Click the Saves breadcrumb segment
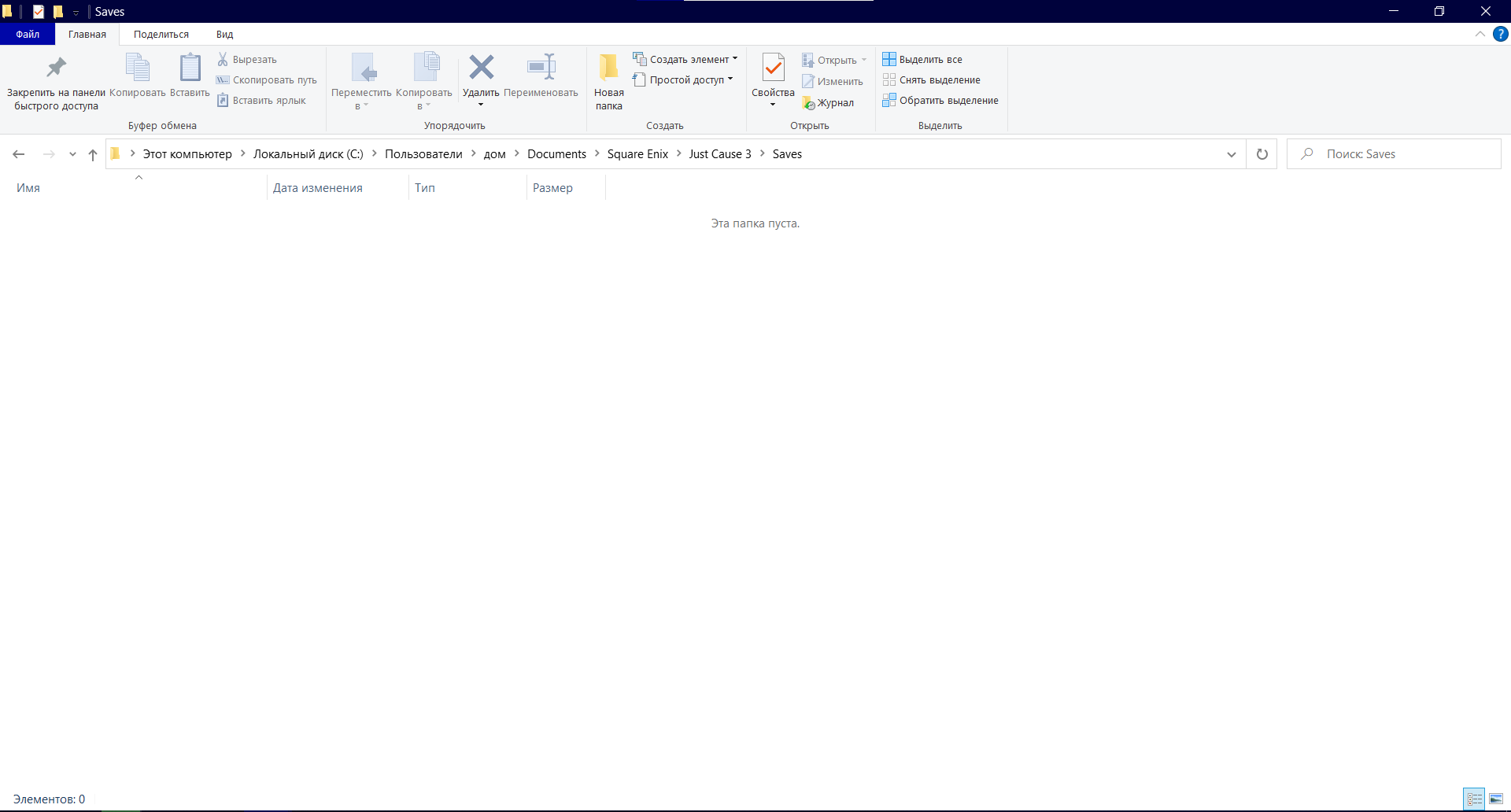1511x812 pixels. click(787, 154)
